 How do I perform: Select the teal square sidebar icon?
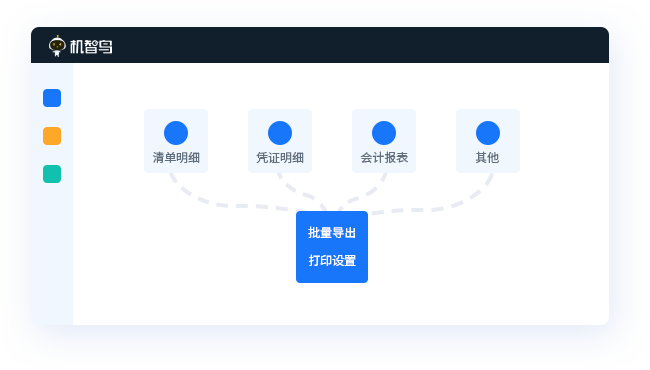click(x=52, y=174)
